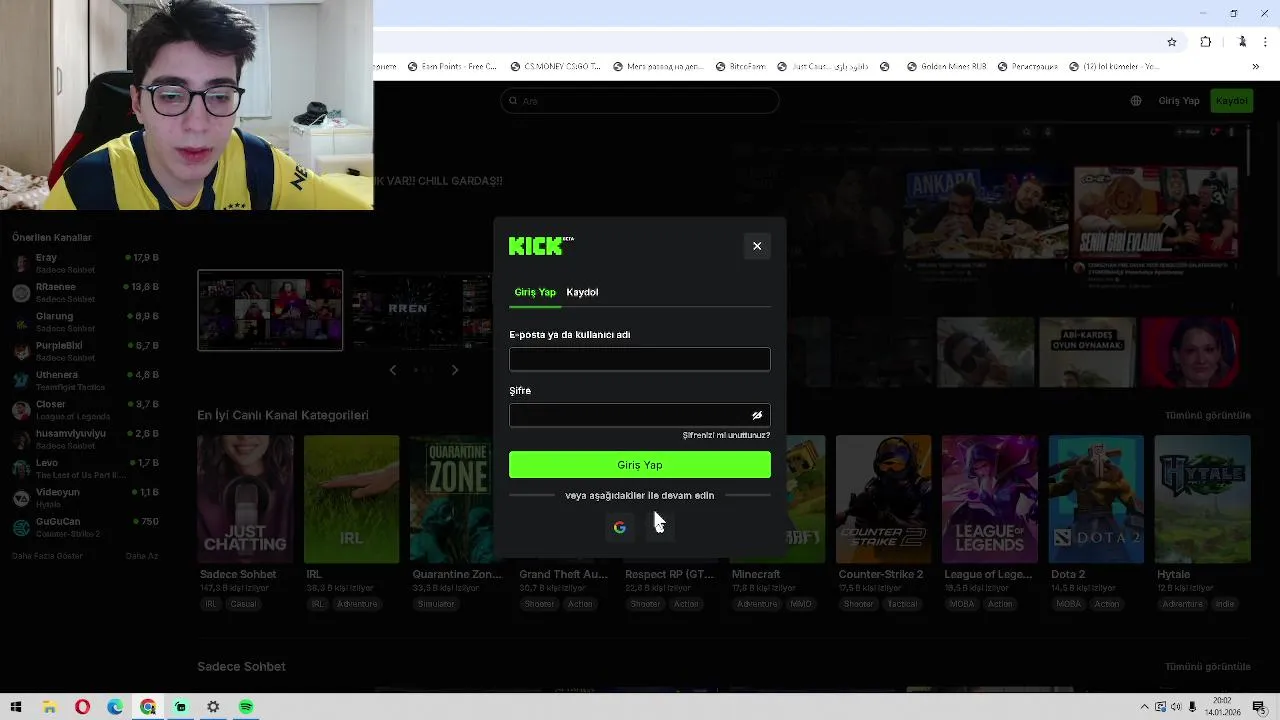This screenshot has height=720, width=1280.
Task: Click GuGuCan avatar in sidebar
Action: coord(21,527)
